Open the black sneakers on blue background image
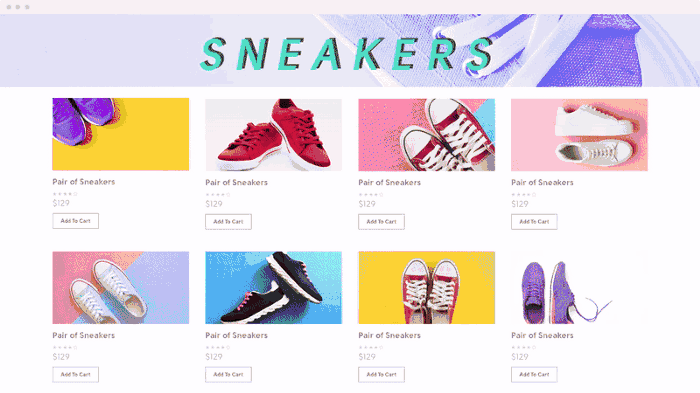Image resolution: width=700 pixels, height=393 pixels. 274,288
